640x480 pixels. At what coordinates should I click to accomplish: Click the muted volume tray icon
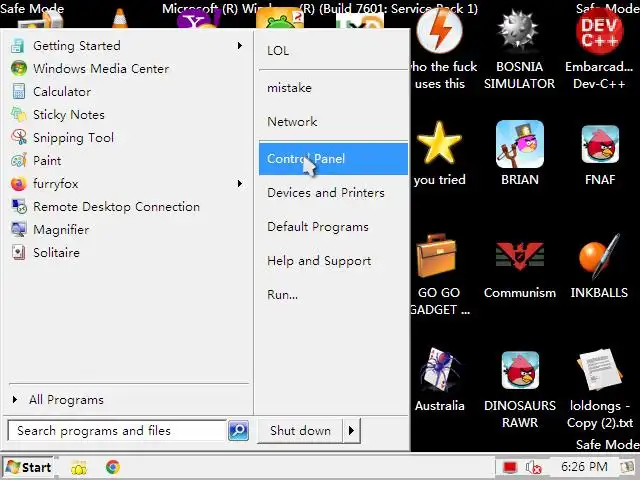tap(533, 467)
